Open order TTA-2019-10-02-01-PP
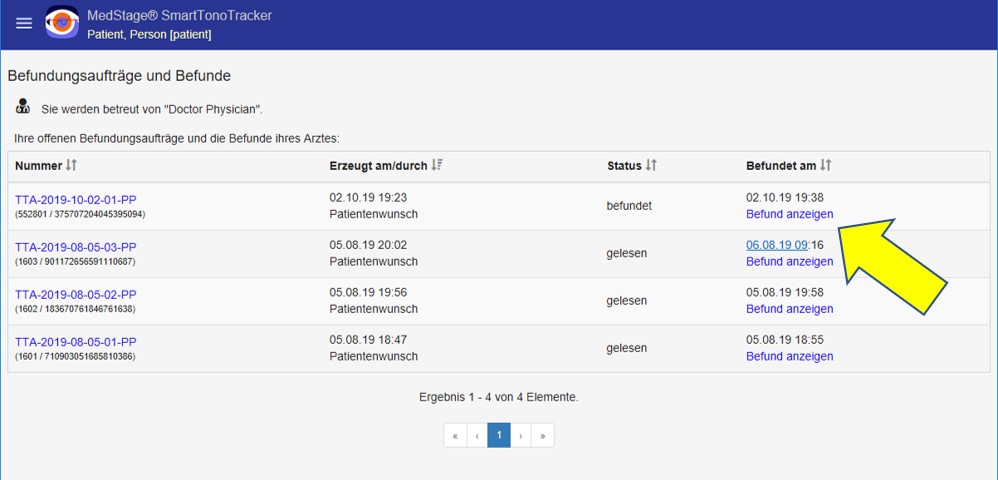The height and width of the screenshot is (480, 998). click(76, 199)
